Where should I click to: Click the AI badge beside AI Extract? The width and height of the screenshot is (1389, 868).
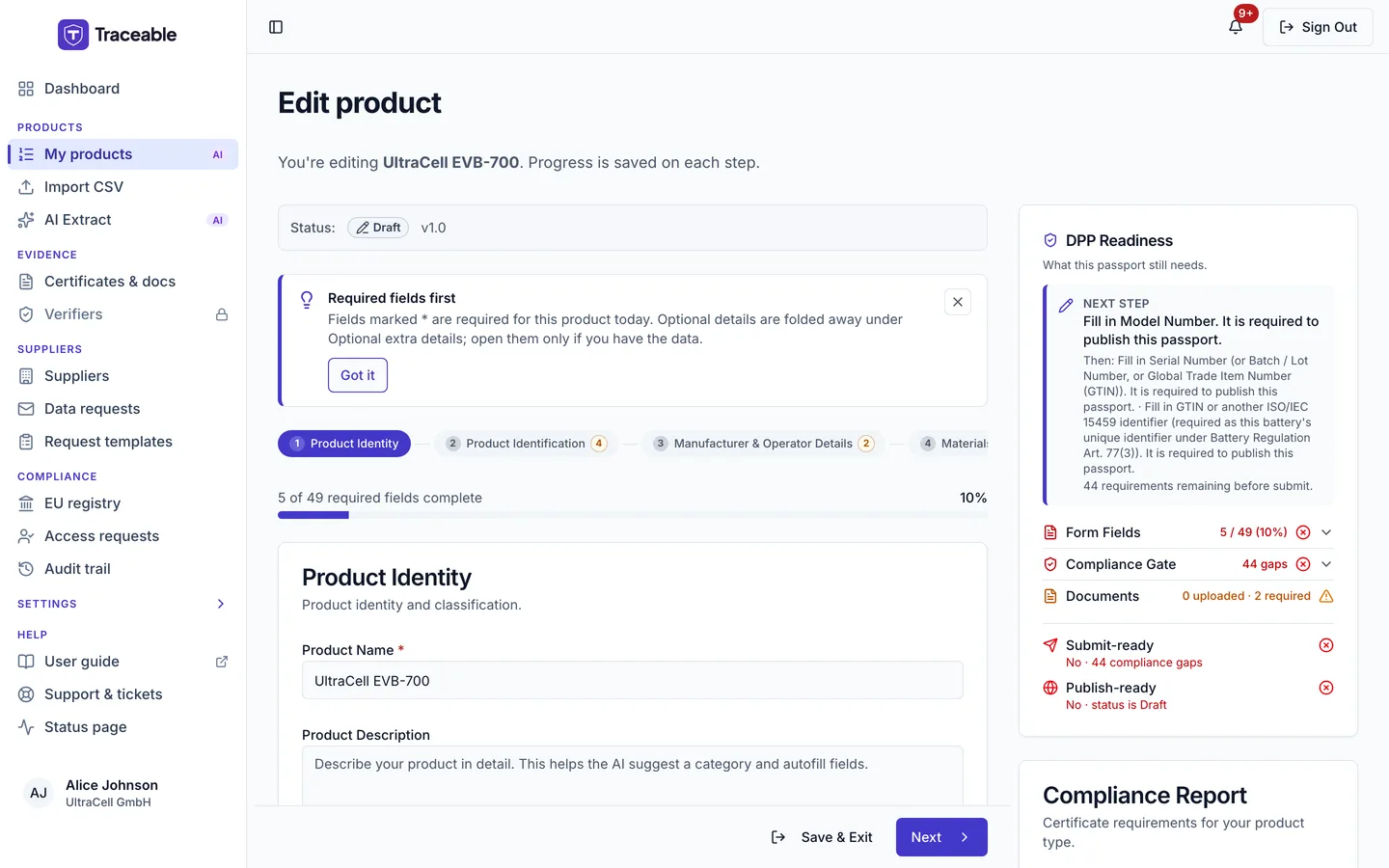218,220
